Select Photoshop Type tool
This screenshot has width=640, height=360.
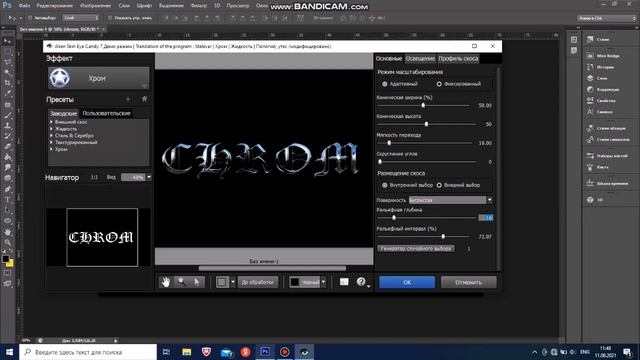click(7, 200)
